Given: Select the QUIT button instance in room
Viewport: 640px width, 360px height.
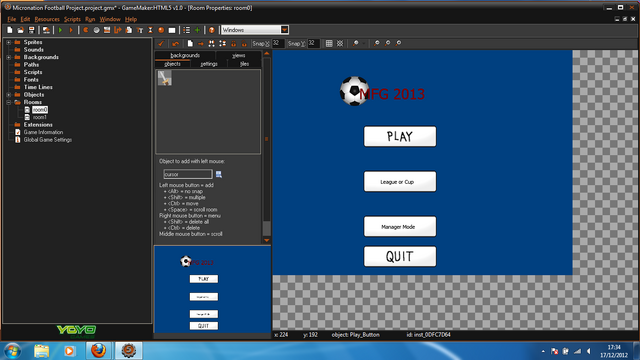Looking at the screenshot, I should tap(400, 256).
